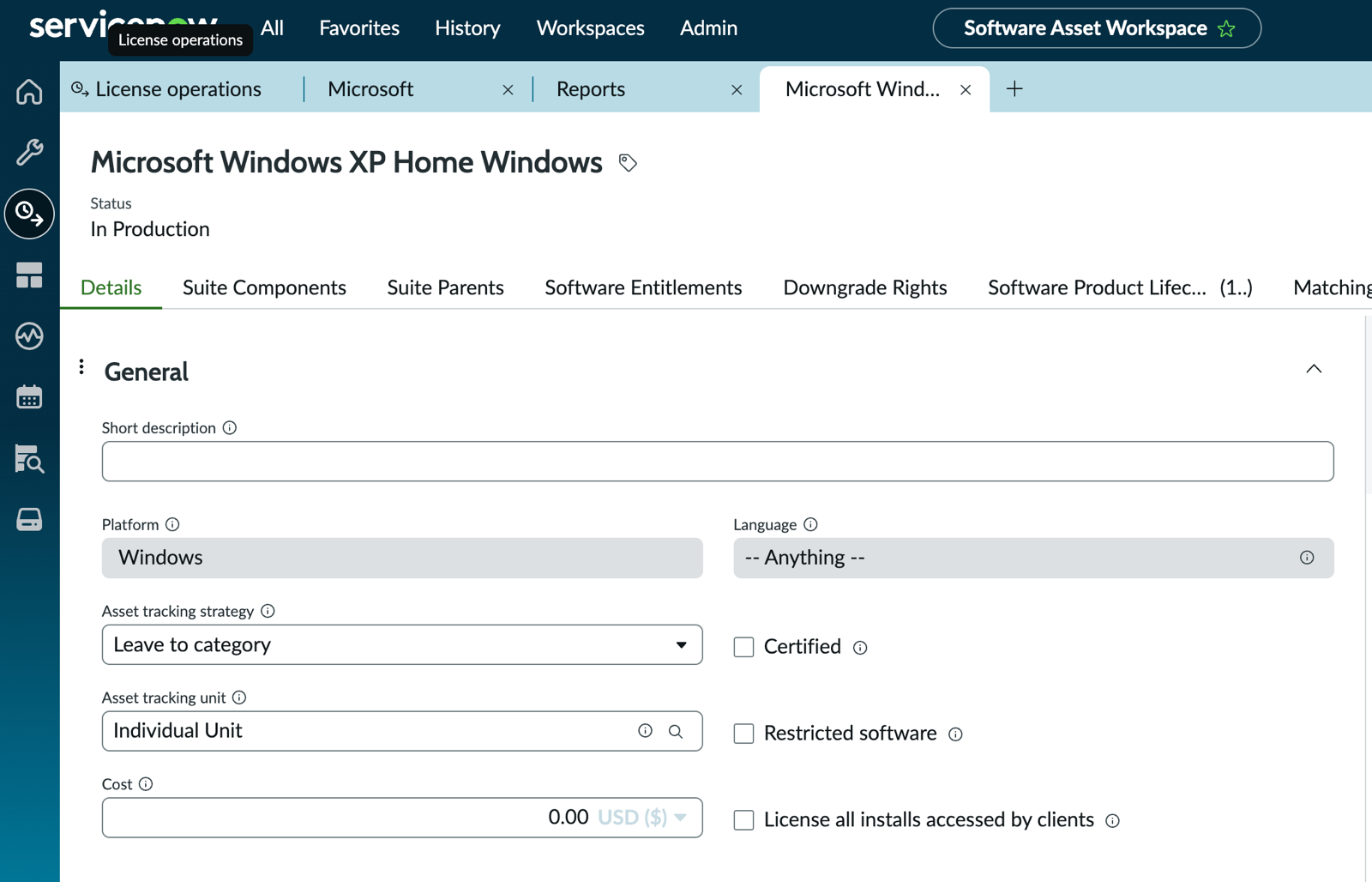Open the All menu
Image resolution: width=1372 pixels, height=882 pixels.
(272, 28)
